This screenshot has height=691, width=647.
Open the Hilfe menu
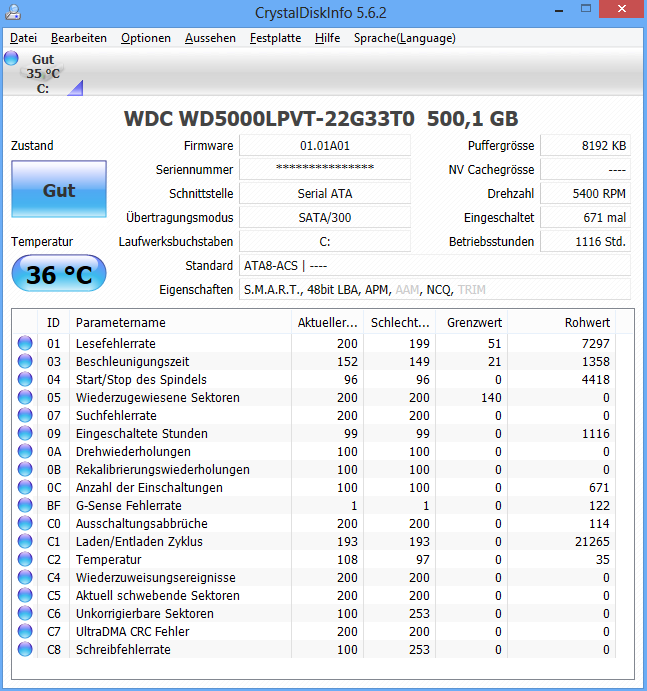point(327,38)
